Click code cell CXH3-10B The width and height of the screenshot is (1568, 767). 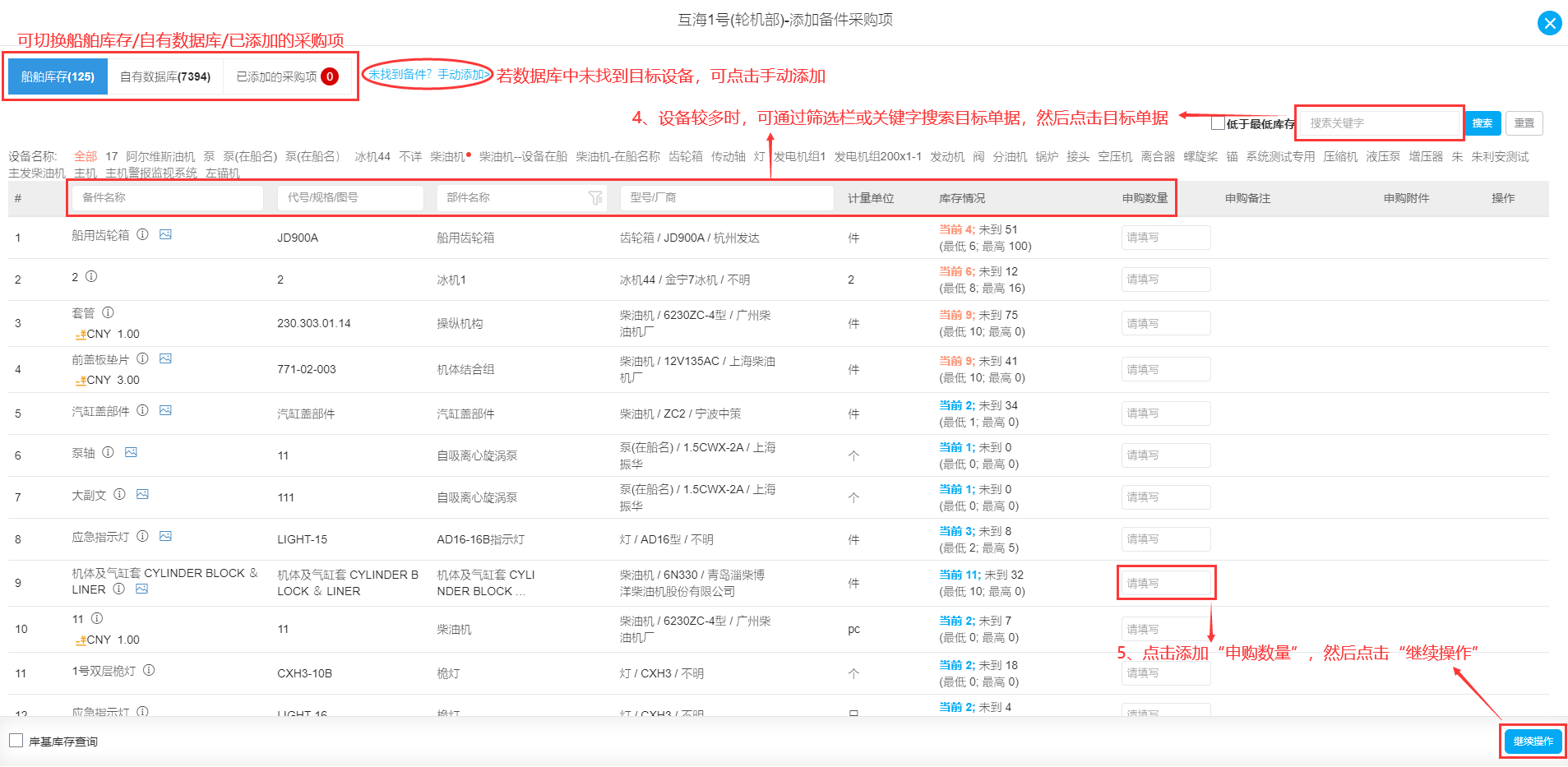(x=305, y=673)
